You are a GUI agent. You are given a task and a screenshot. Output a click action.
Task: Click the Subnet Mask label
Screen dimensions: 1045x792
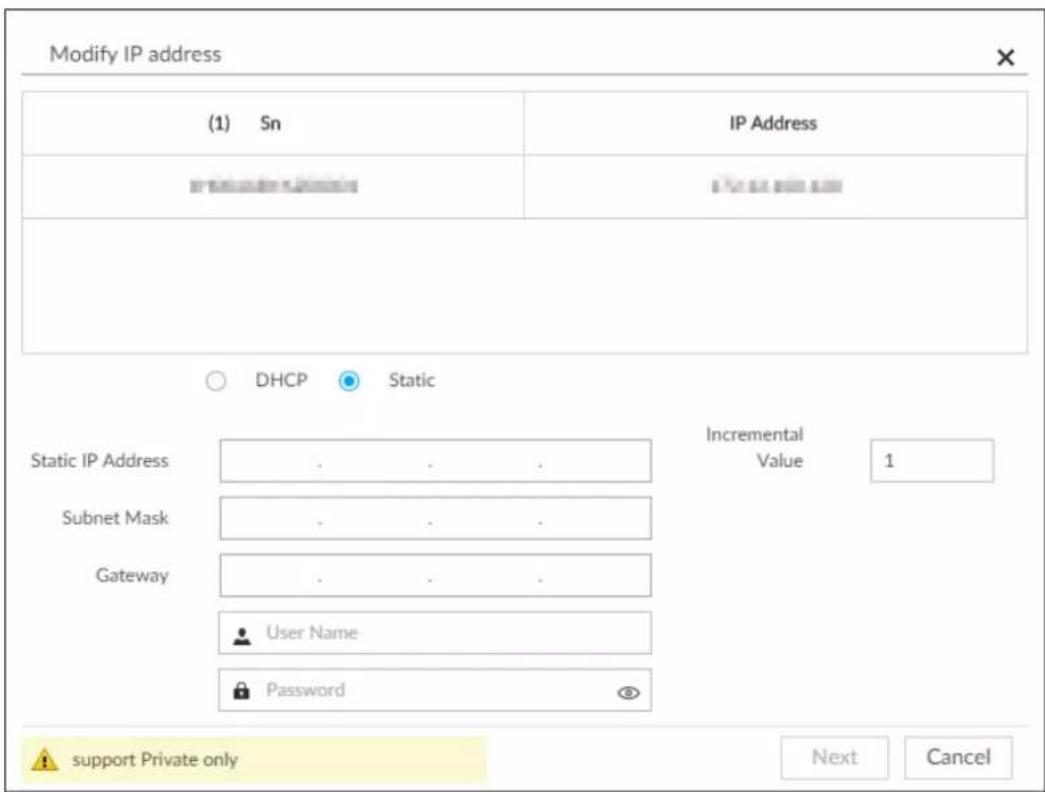point(115,518)
